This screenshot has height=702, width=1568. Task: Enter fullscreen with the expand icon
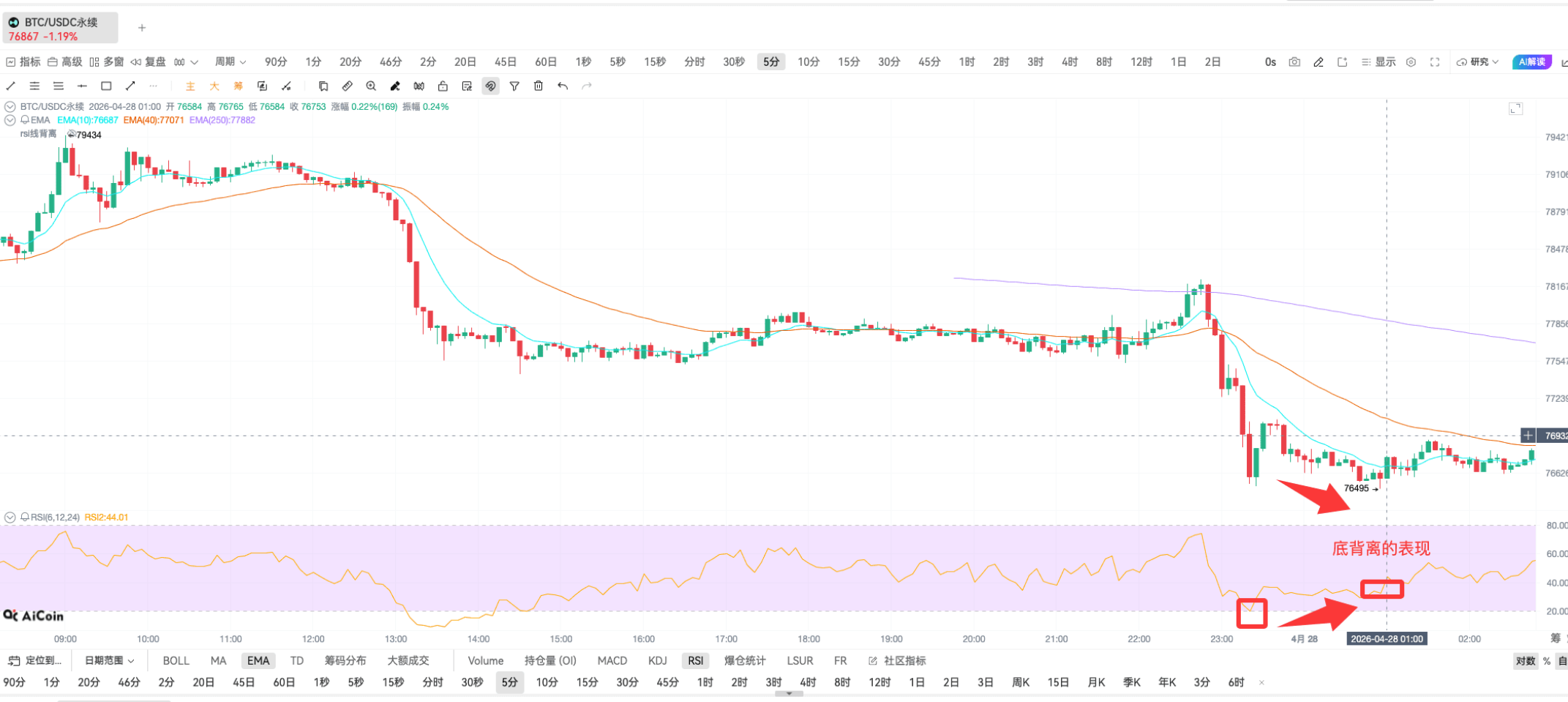pyautogui.click(x=1434, y=62)
